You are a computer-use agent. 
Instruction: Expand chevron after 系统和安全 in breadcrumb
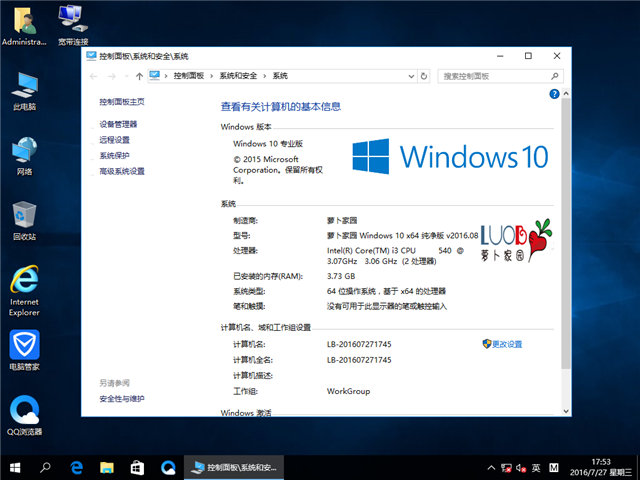click(265, 76)
